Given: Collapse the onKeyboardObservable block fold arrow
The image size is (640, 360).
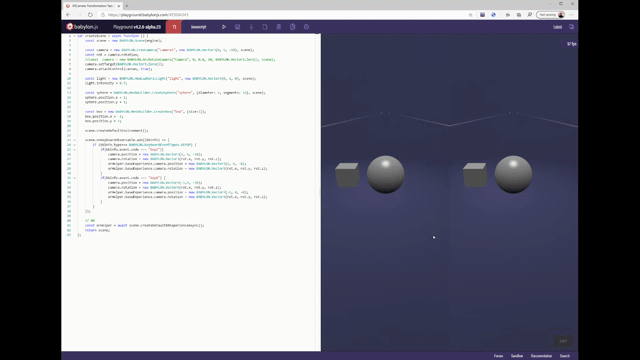Looking at the screenshot, I should [x=74, y=140].
